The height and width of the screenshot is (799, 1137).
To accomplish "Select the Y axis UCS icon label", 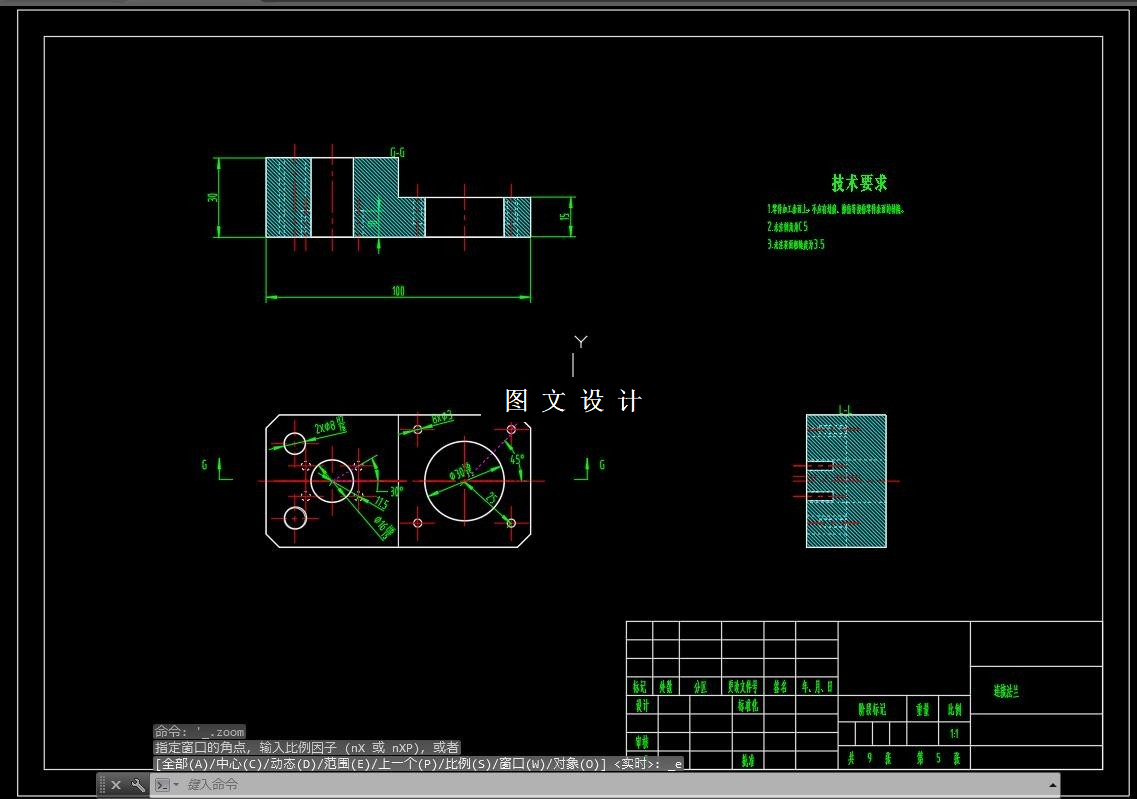I will [x=581, y=341].
